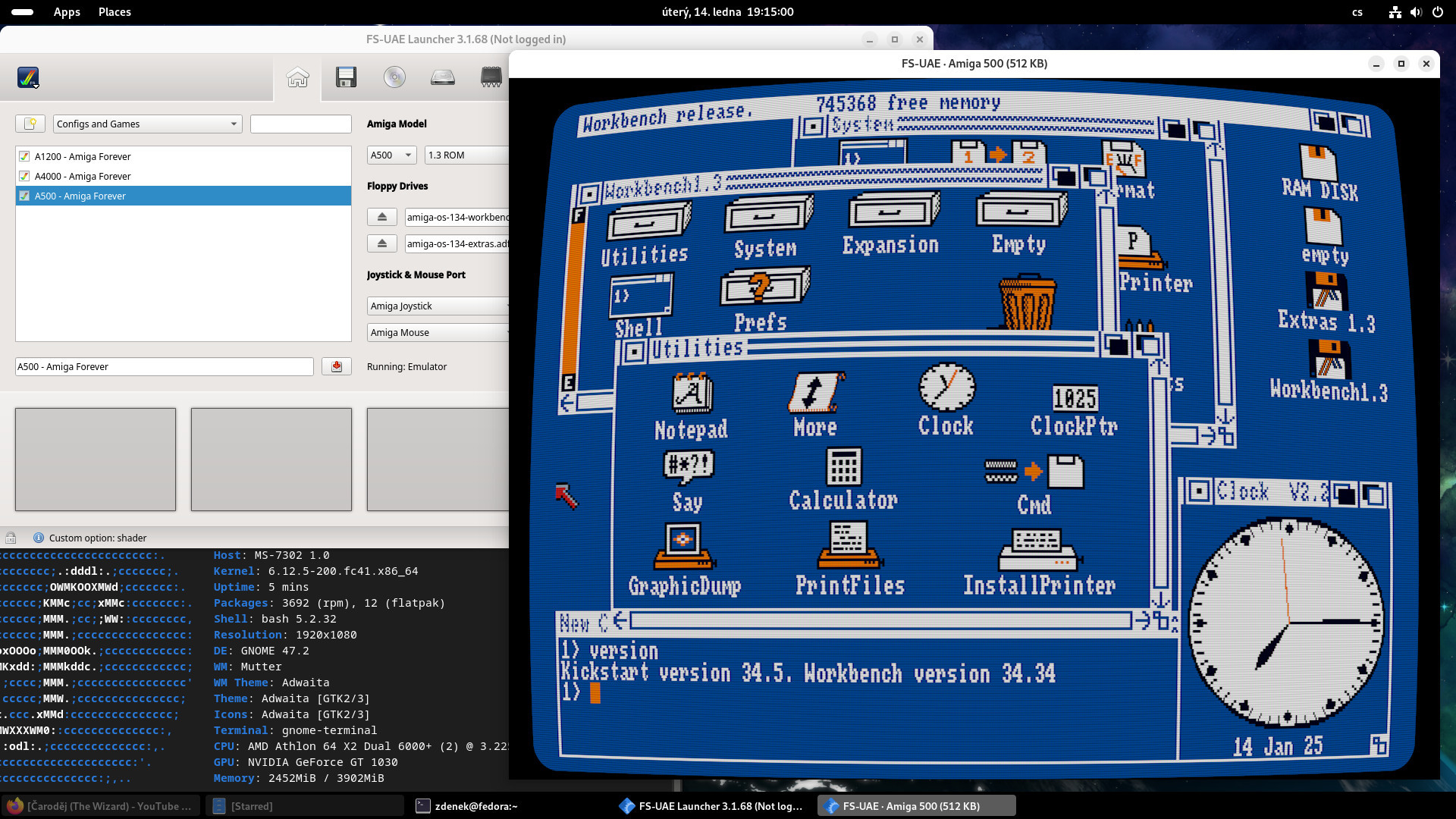Launch the Notepad utility icon

tap(691, 394)
